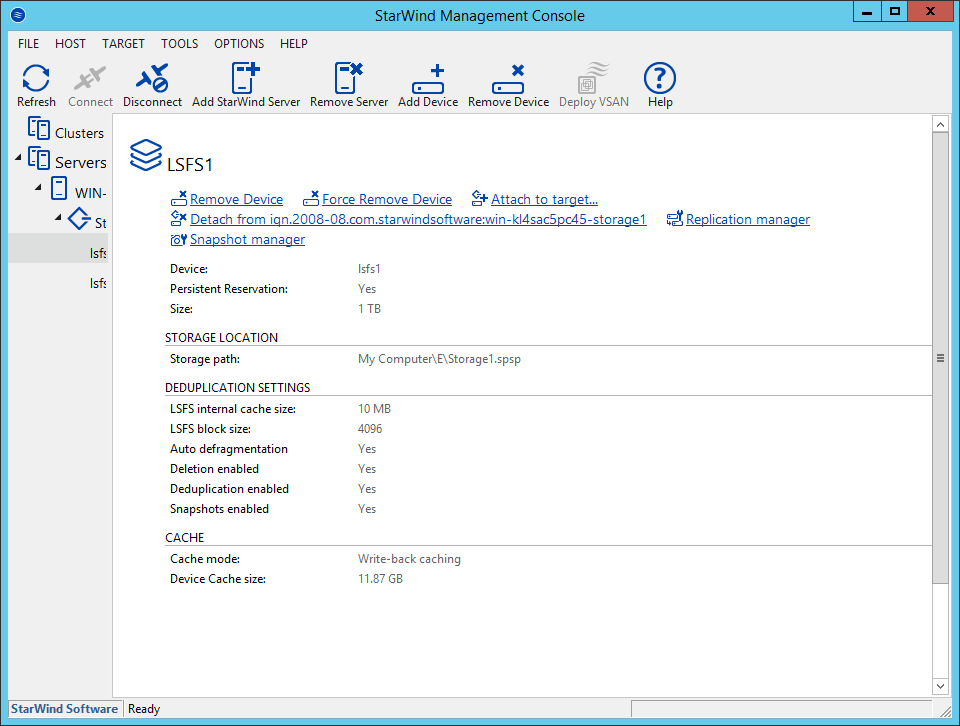Click the Device value lsfs1

(369, 269)
